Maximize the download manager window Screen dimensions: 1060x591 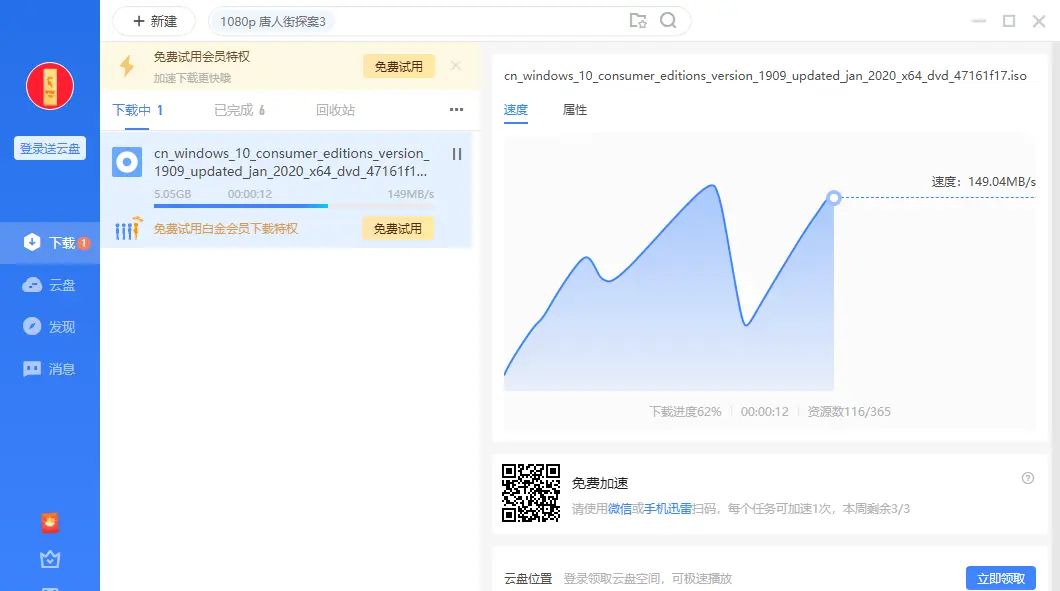(1009, 21)
